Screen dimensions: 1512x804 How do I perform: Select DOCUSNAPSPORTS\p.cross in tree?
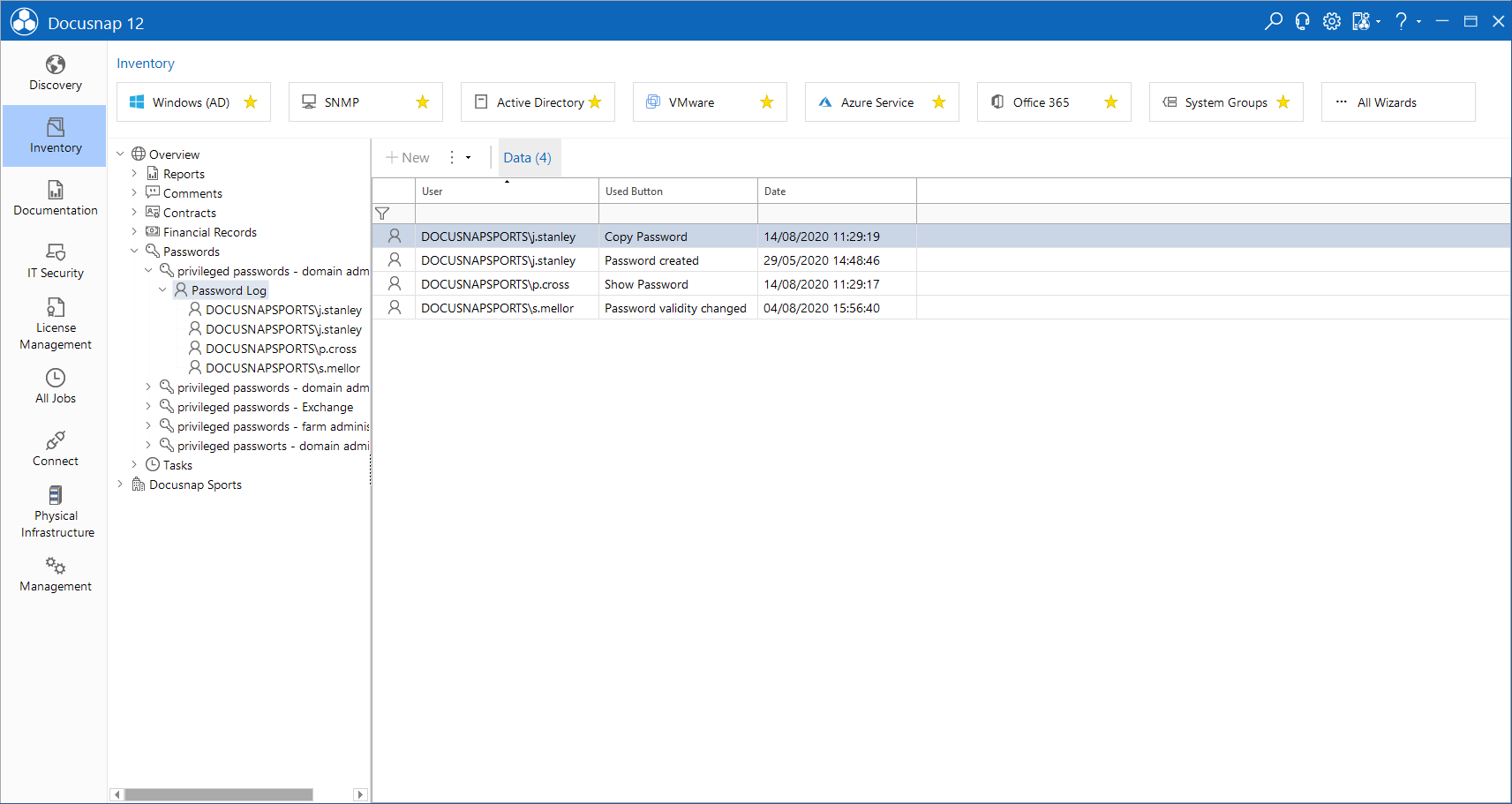(273, 349)
